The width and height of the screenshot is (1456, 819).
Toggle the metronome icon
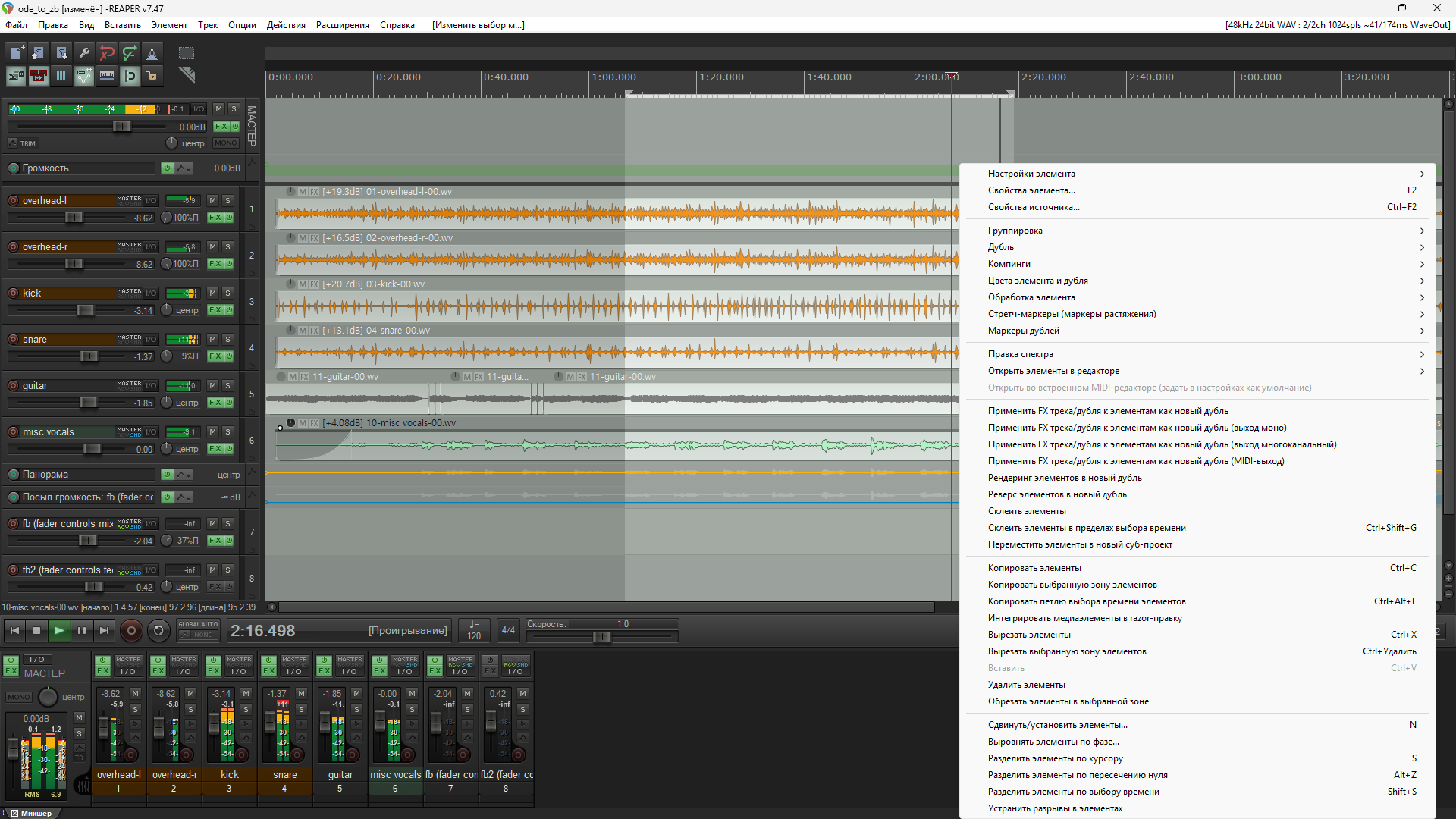click(152, 53)
